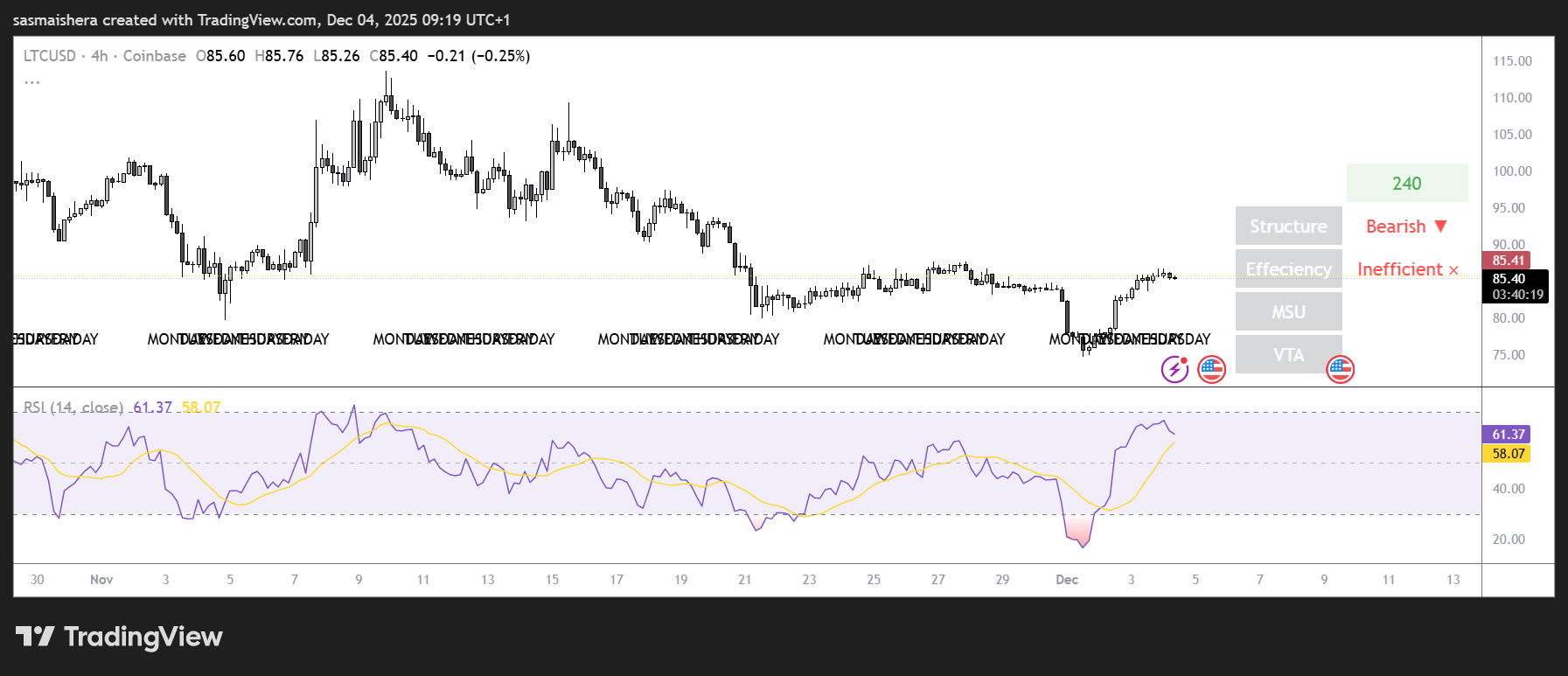Open the US flag event beside lightning icon
Viewport: 1568px width, 676px height.
1211,369
